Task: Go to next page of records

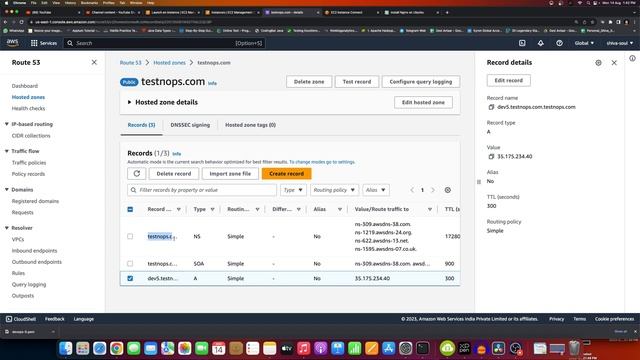Action: (x=433, y=190)
